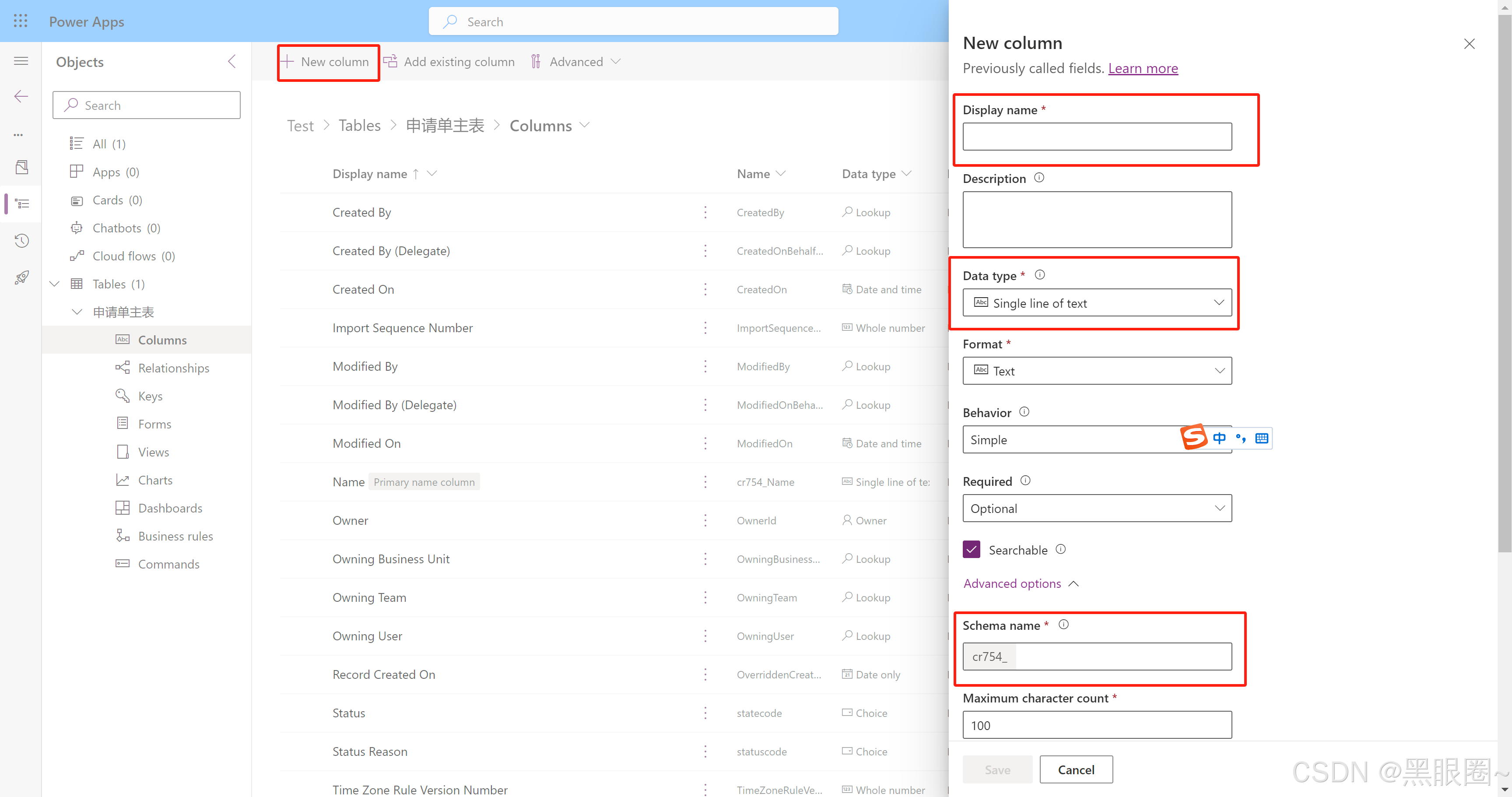The height and width of the screenshot is (797, 1512).
Task: Click the back arrow icon in sidebar
Action: coord(21,96)
